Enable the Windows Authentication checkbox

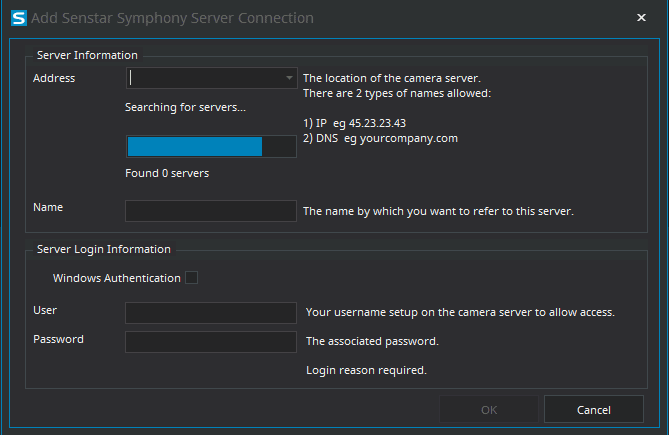[192, 278]
